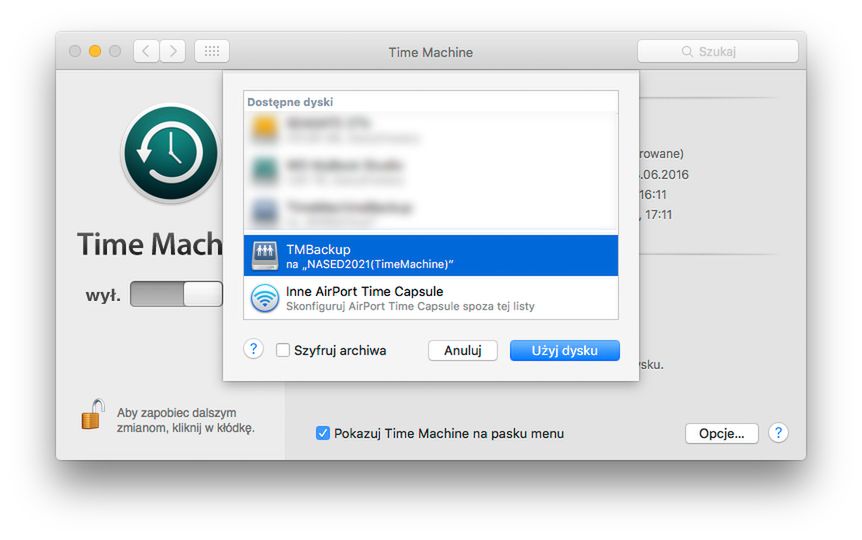Click the large Time Machine clock icon
This screenshot has width=862, height=540.
point(171,153)
